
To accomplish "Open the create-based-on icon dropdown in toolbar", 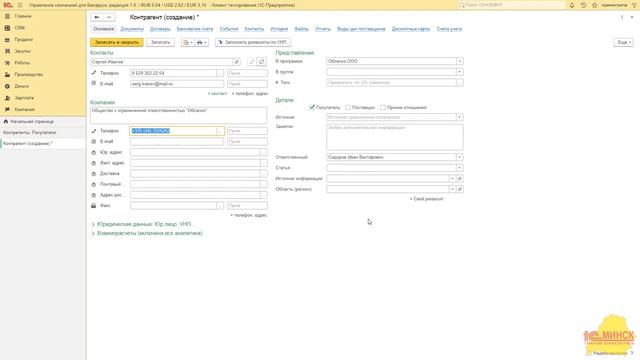I will pos(188,42).
